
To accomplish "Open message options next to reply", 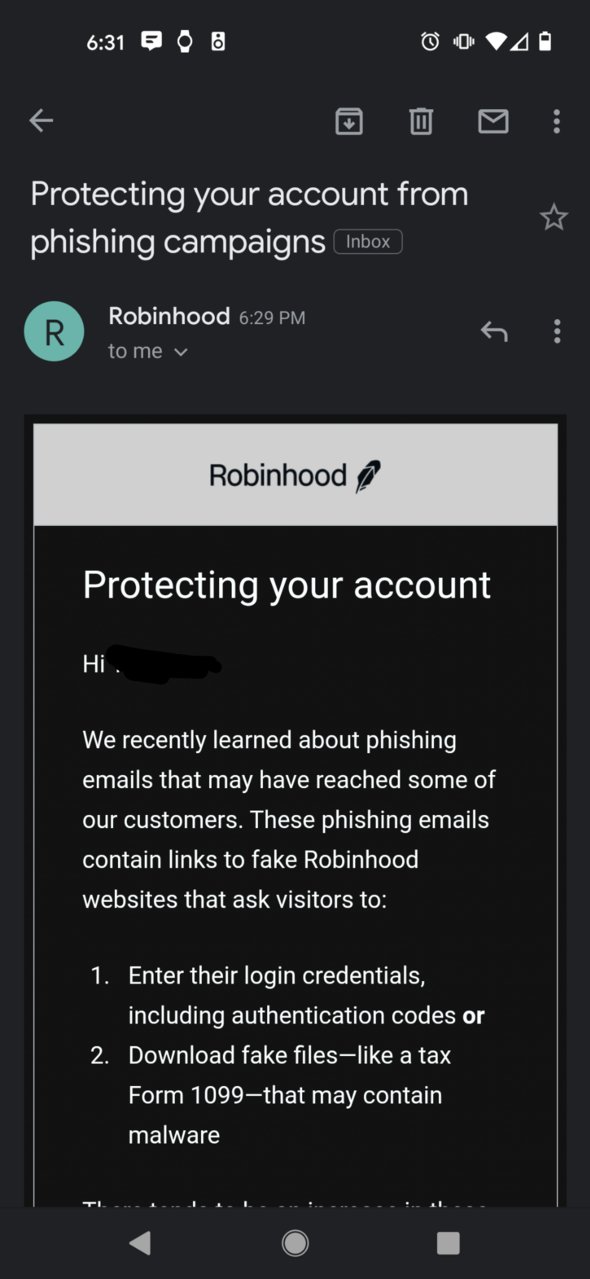I will (556, 331).
